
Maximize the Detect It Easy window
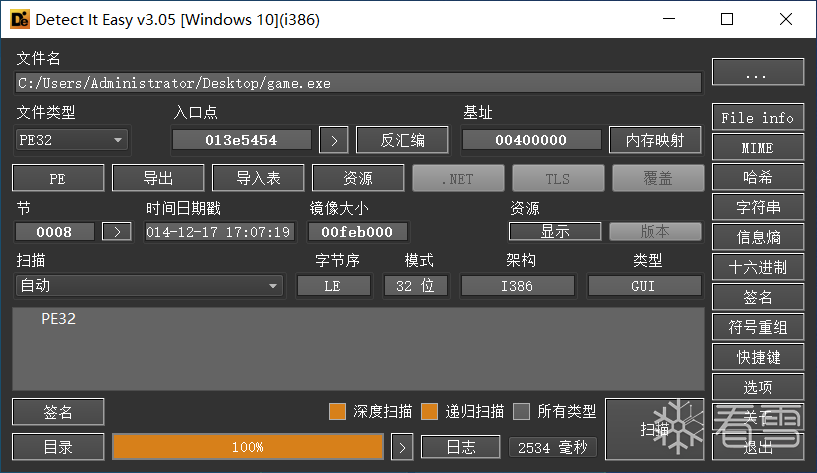[727, 19]
